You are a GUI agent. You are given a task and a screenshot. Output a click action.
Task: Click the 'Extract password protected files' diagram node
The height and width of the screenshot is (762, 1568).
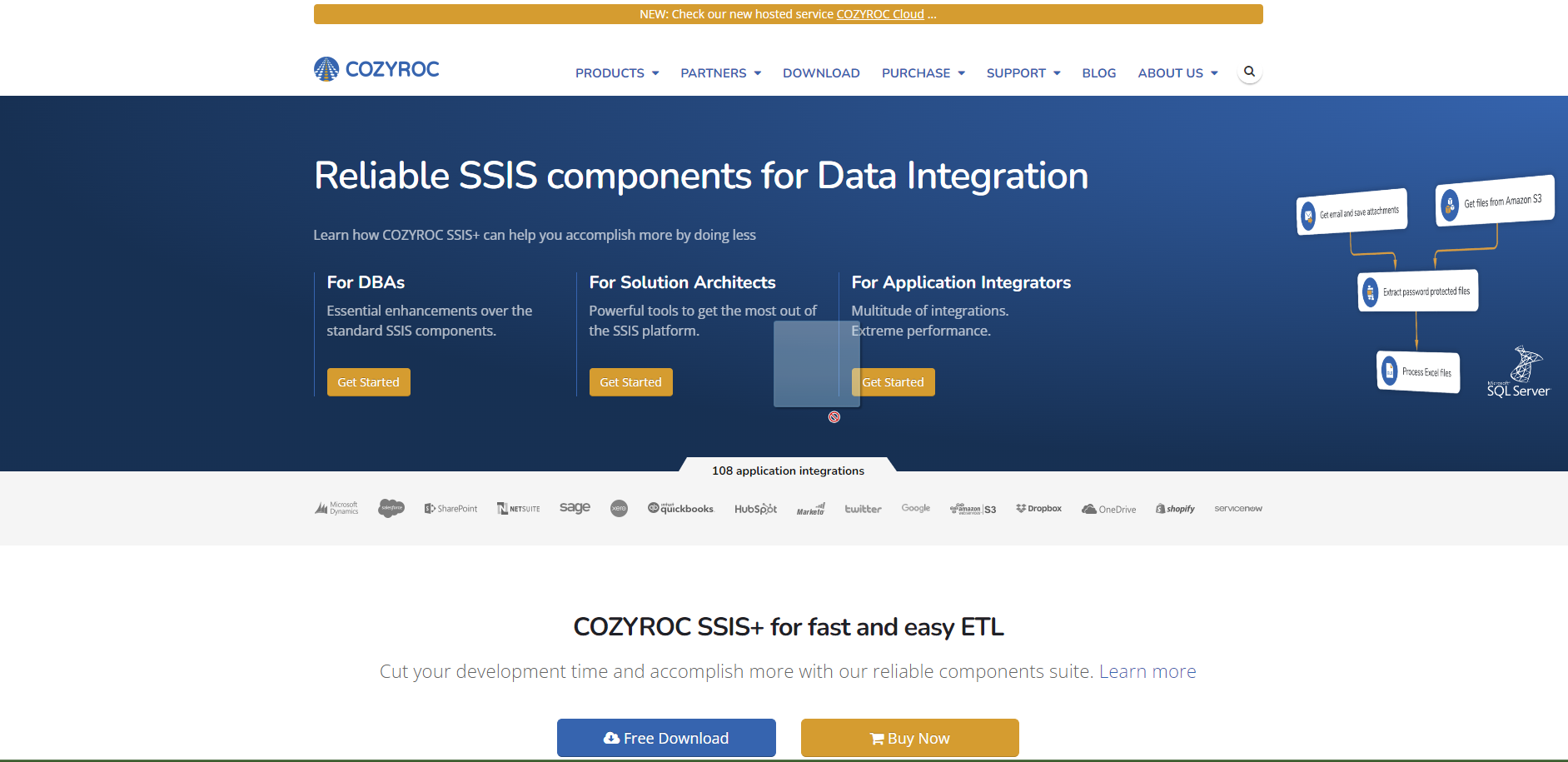(1418, 291)
